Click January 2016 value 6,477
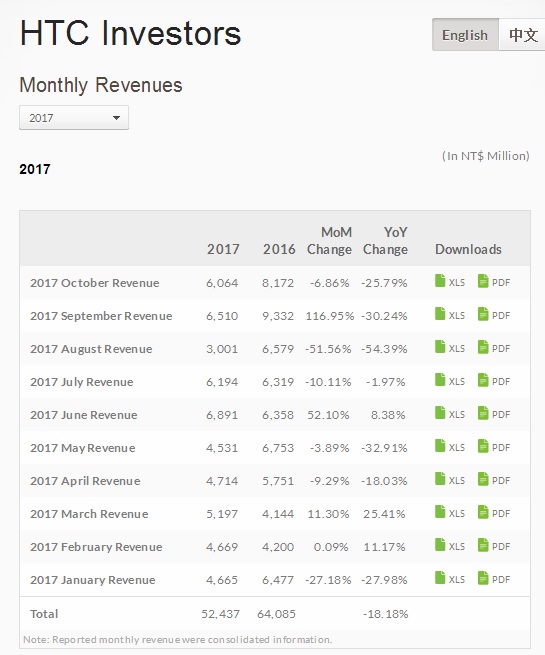 pos(278,580)
